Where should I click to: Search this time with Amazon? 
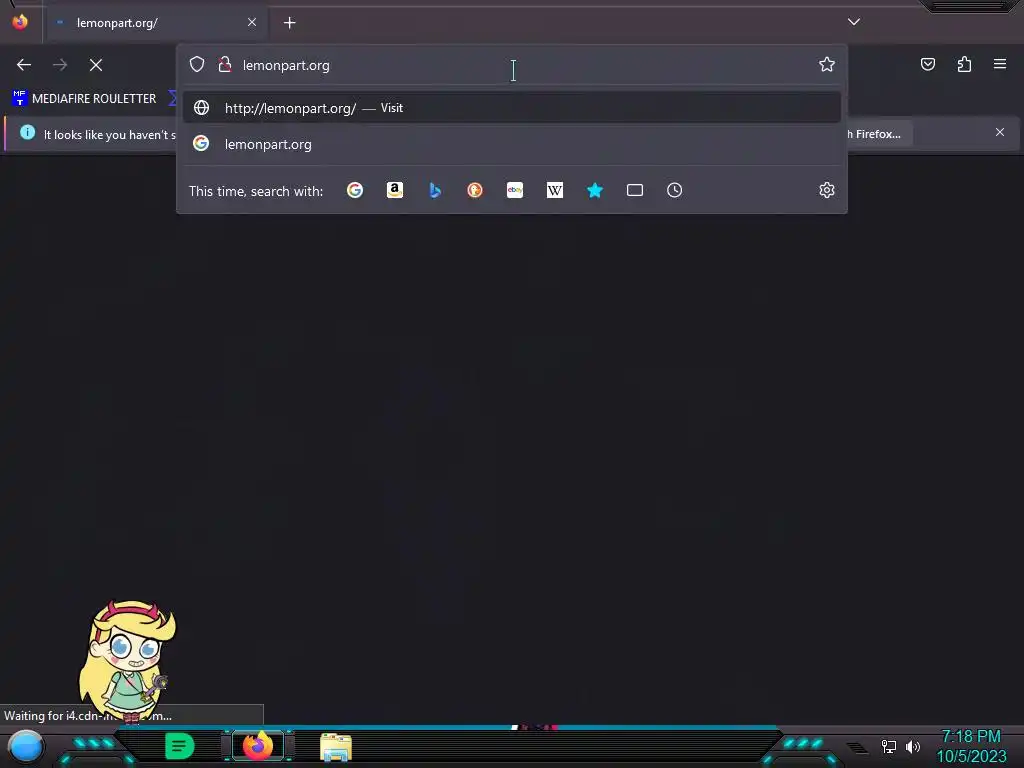pos(395,190)
